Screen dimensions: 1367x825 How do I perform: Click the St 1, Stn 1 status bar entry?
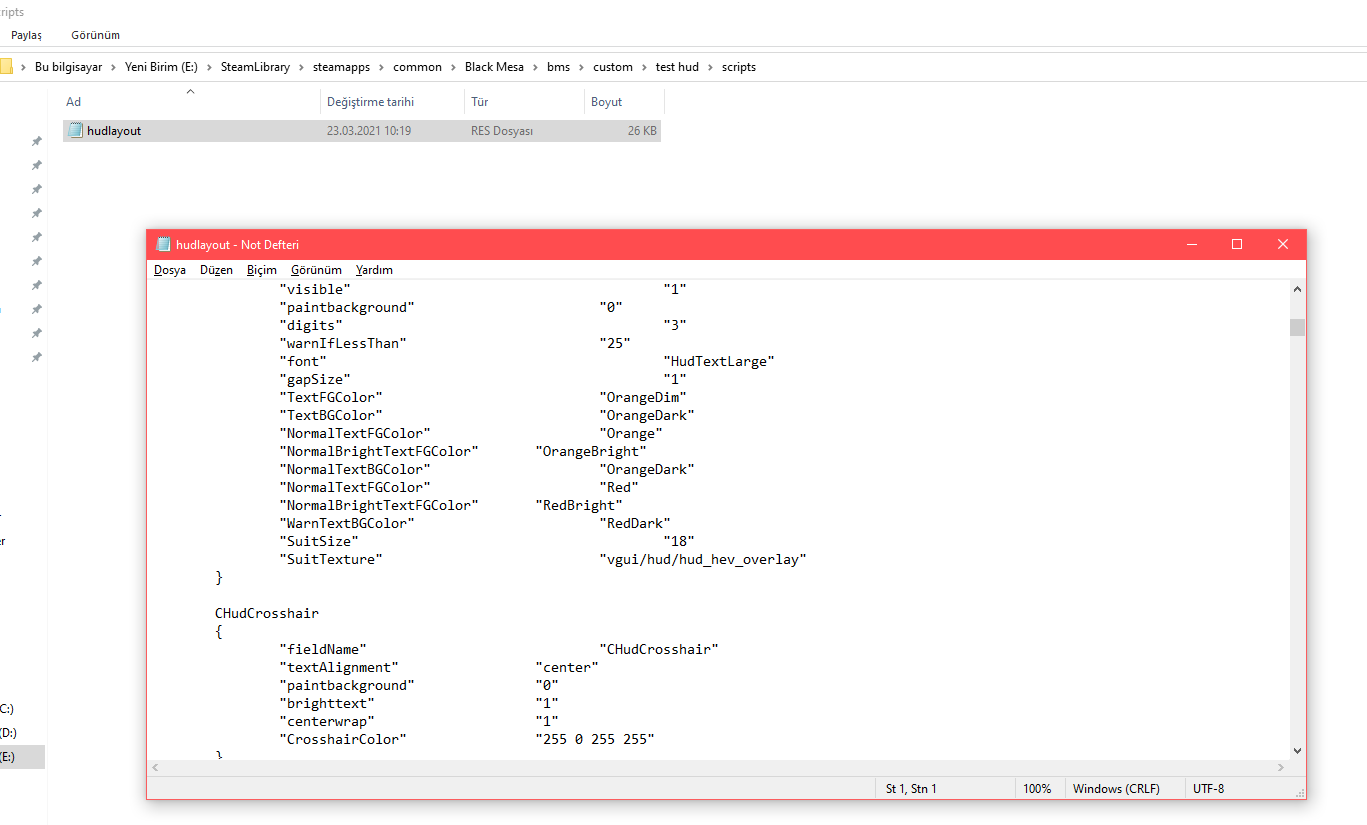911,789
